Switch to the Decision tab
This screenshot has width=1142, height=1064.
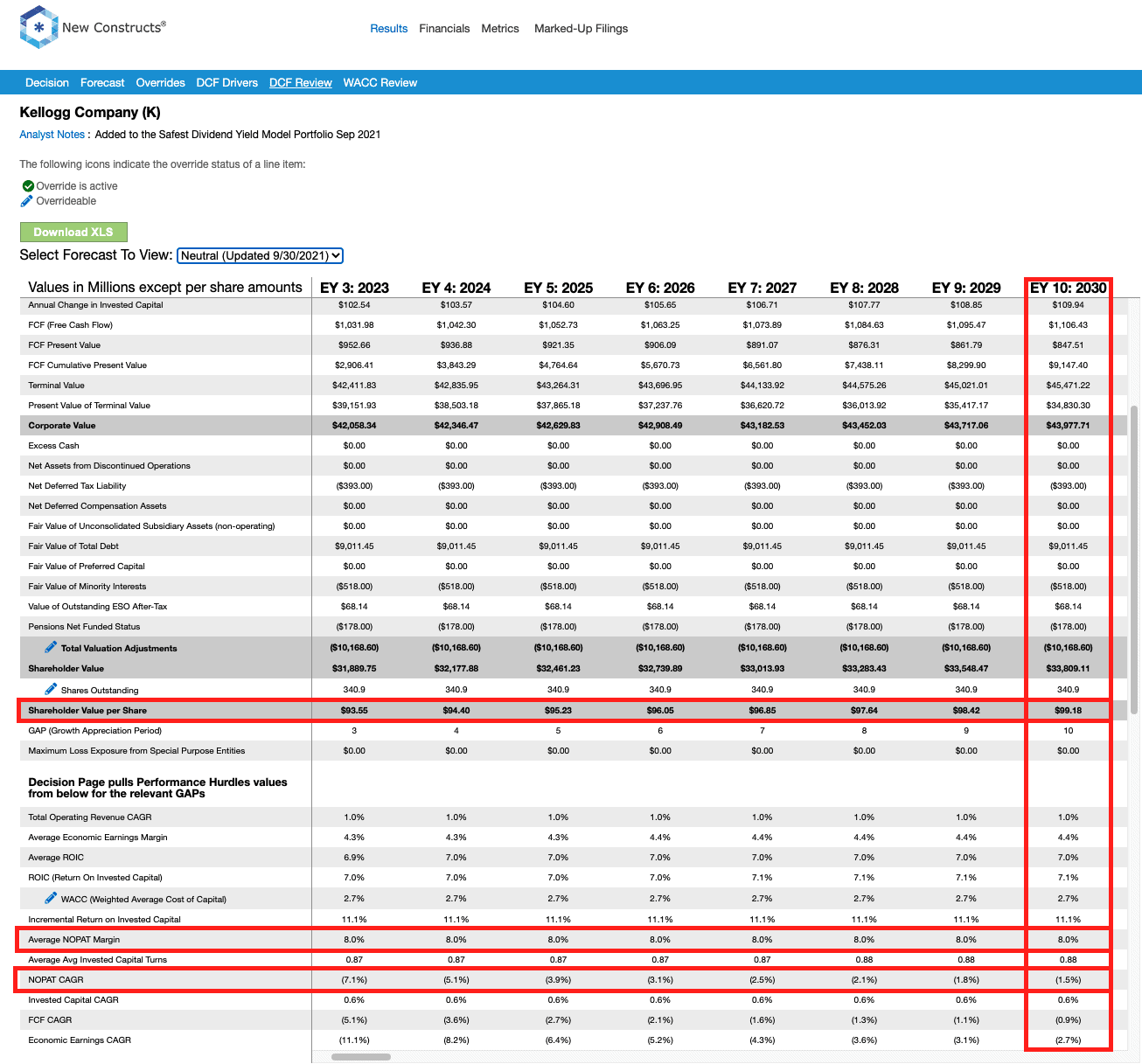47,83
